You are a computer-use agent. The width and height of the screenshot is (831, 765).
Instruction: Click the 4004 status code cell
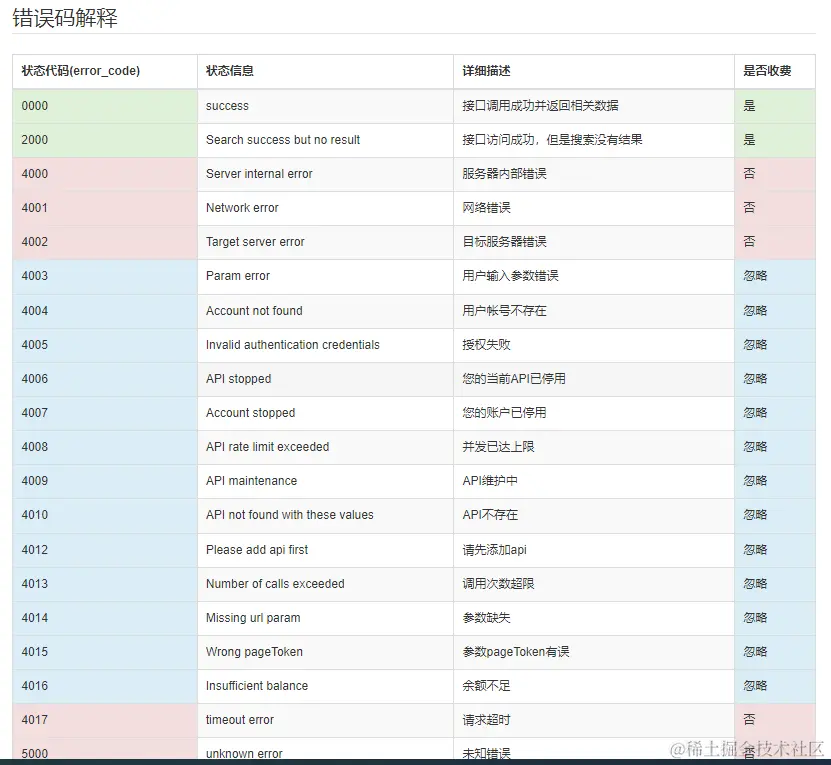click(105, 311)
